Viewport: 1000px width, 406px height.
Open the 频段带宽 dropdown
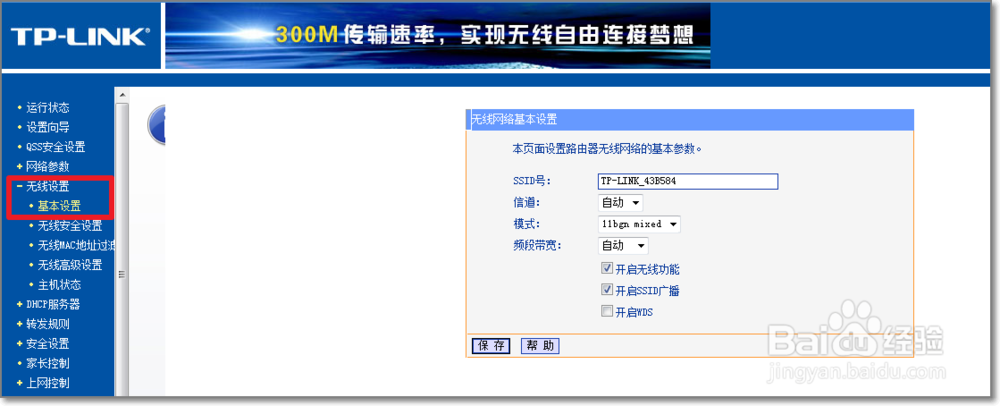pyautogui.click(x=623, y=245)
